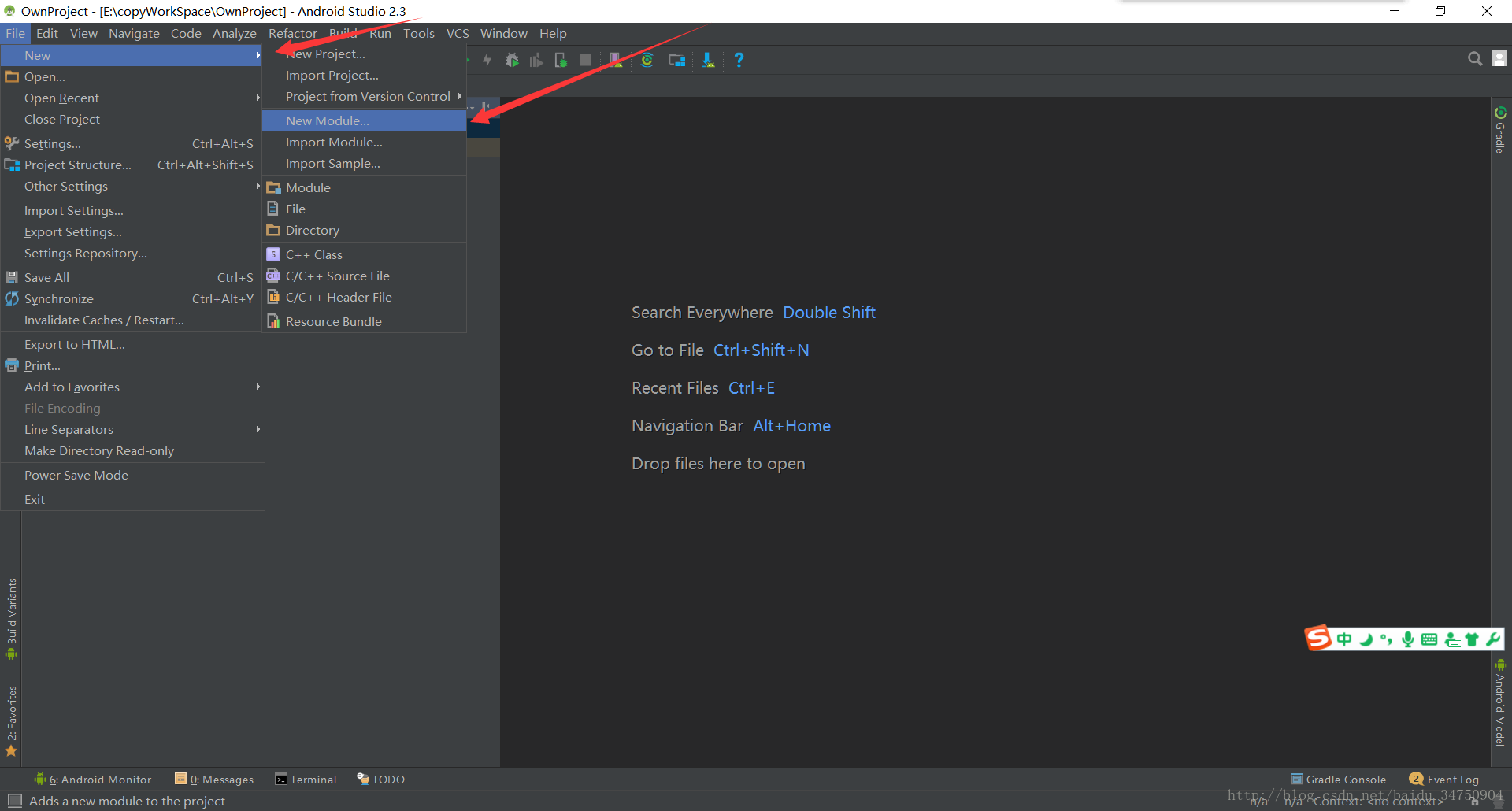Viewport: 1512px width, 811px height.
Task: Click Synchronize in File menu
Action: click(x=132, y=298)
